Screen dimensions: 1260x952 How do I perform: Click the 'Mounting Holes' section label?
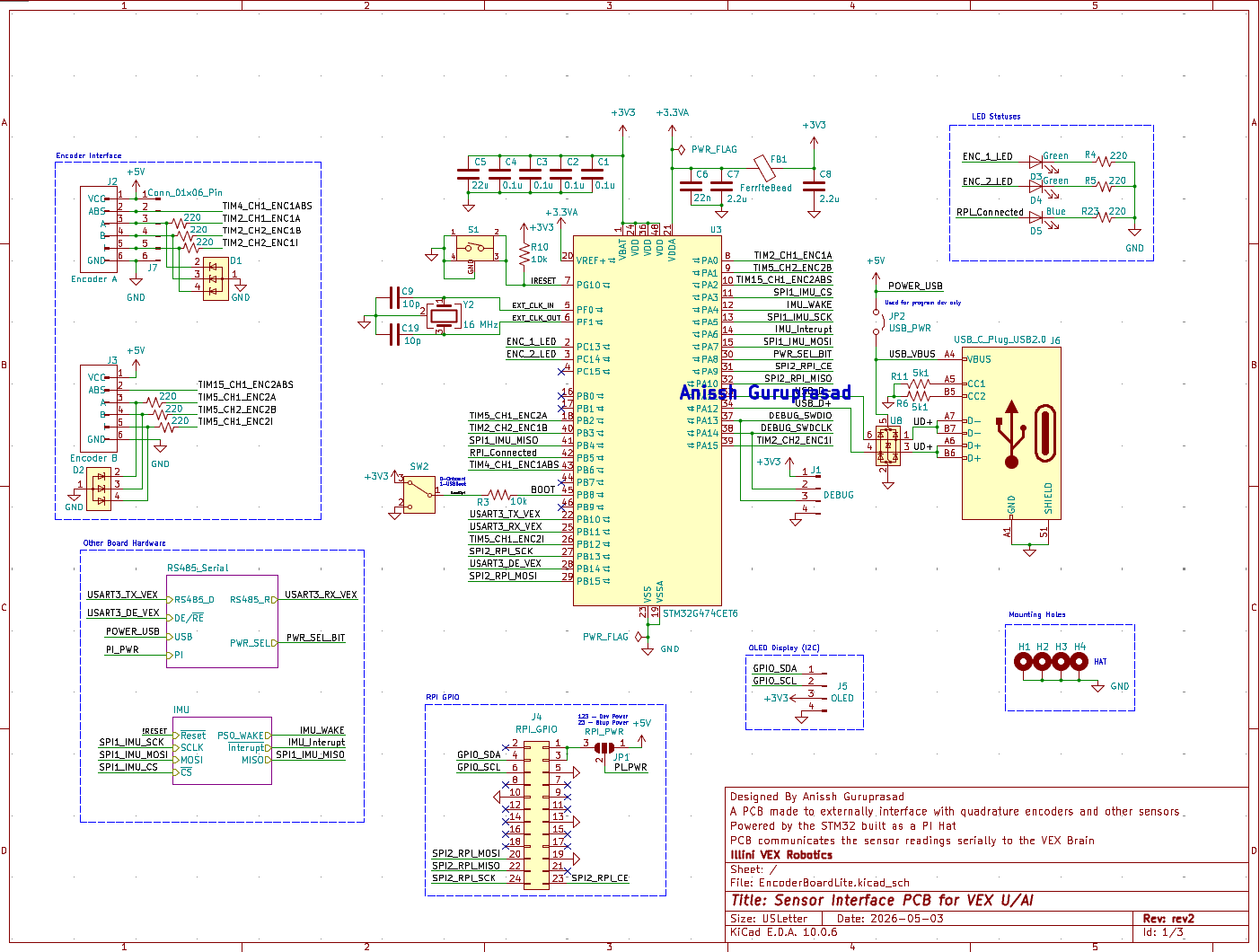coord(1037,615)
